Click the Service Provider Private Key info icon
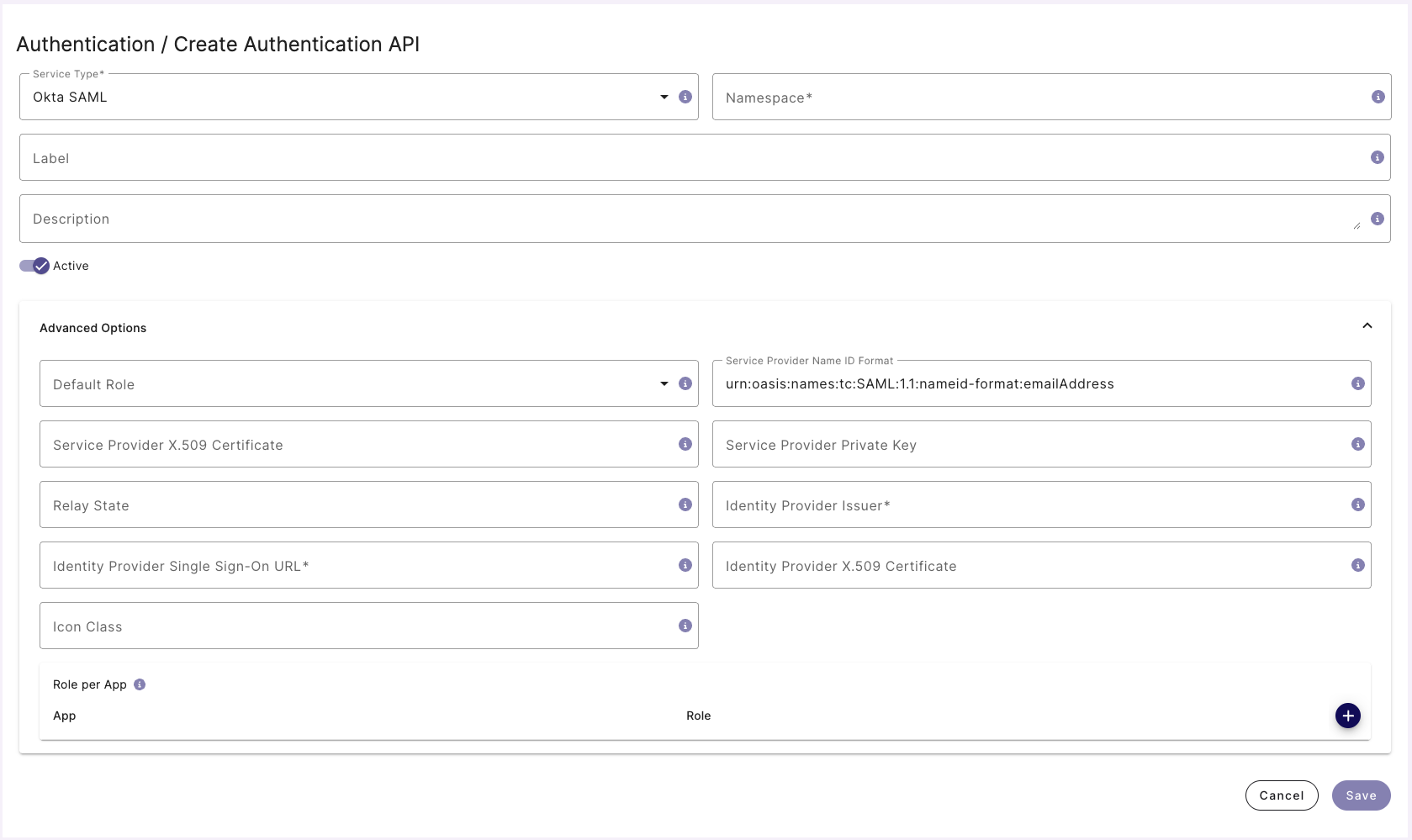Viewport: 1412px width, 840px height. pos(1357,444)
